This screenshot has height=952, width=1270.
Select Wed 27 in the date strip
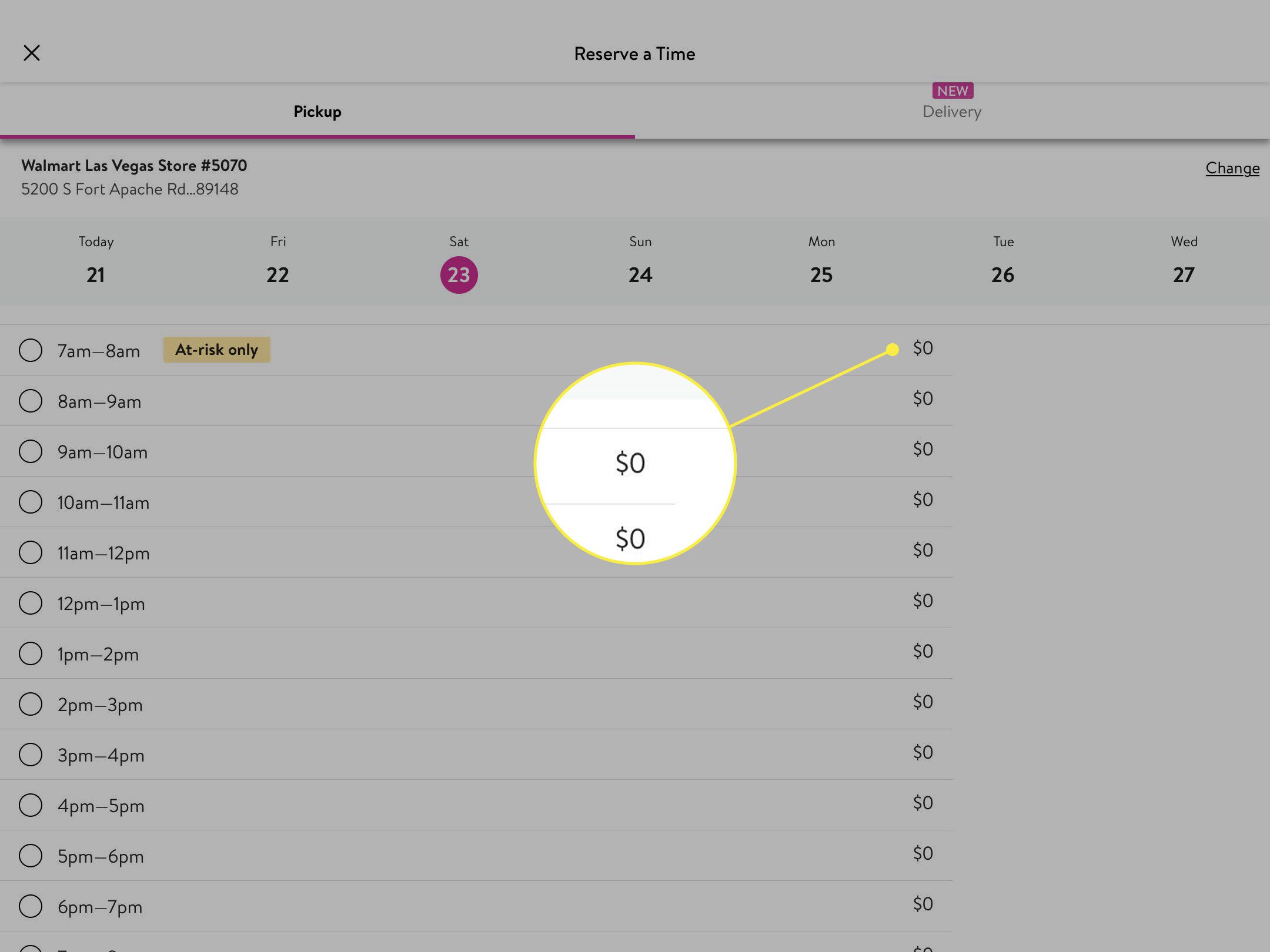click(1184, 260)
